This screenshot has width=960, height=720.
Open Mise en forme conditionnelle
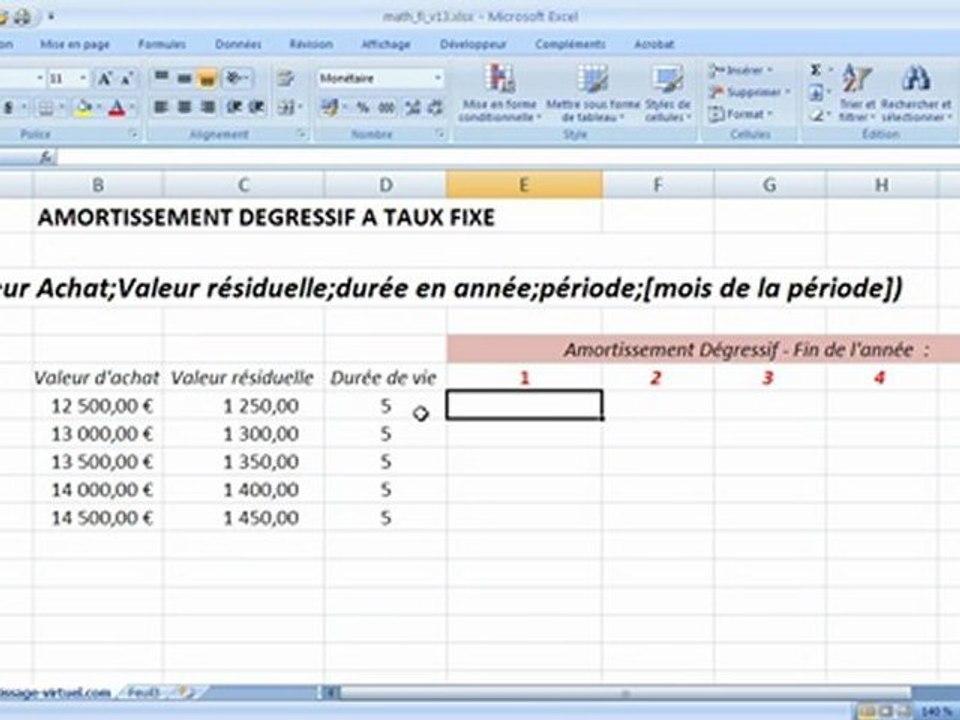tap(500, 92)
